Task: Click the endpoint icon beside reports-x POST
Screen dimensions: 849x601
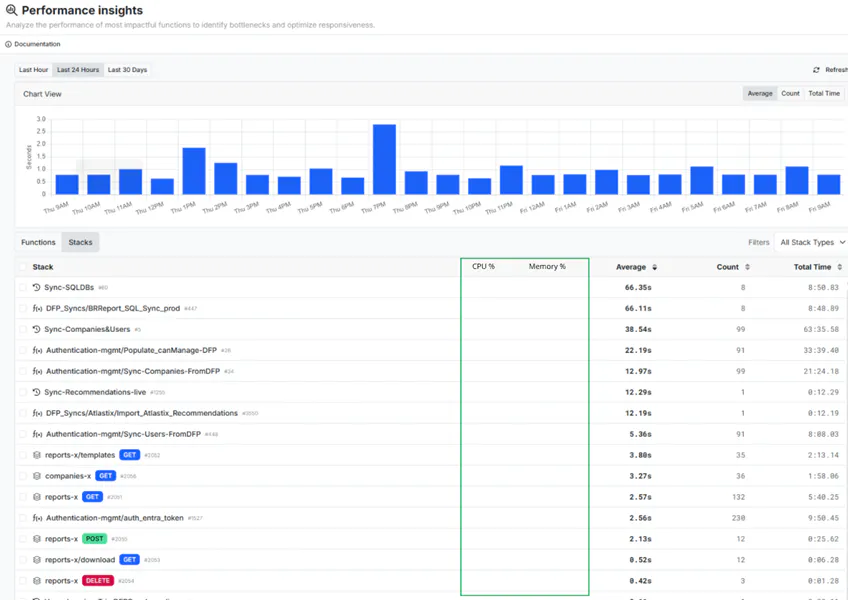Action: click(37, 539)
